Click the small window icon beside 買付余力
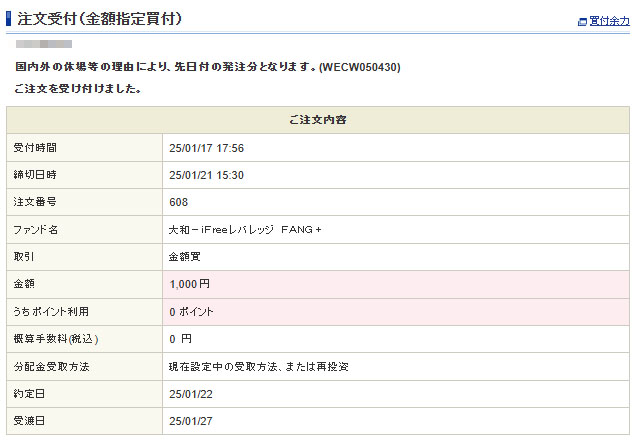The image size is (636, 441). 582,21
